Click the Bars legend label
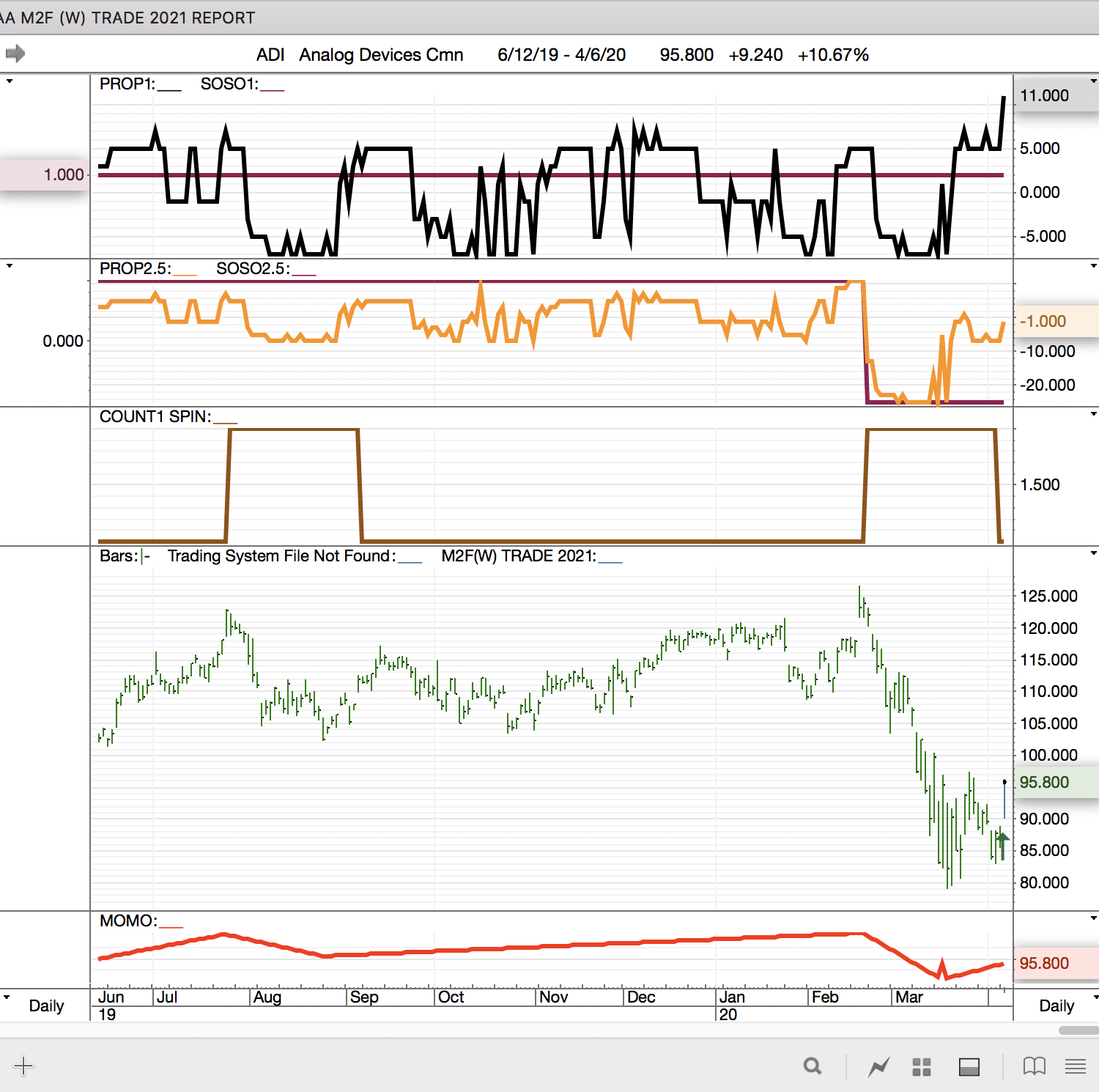The height and width of the screenshot is (1092, 1099). pyautogui.click(x=119, y=556)
